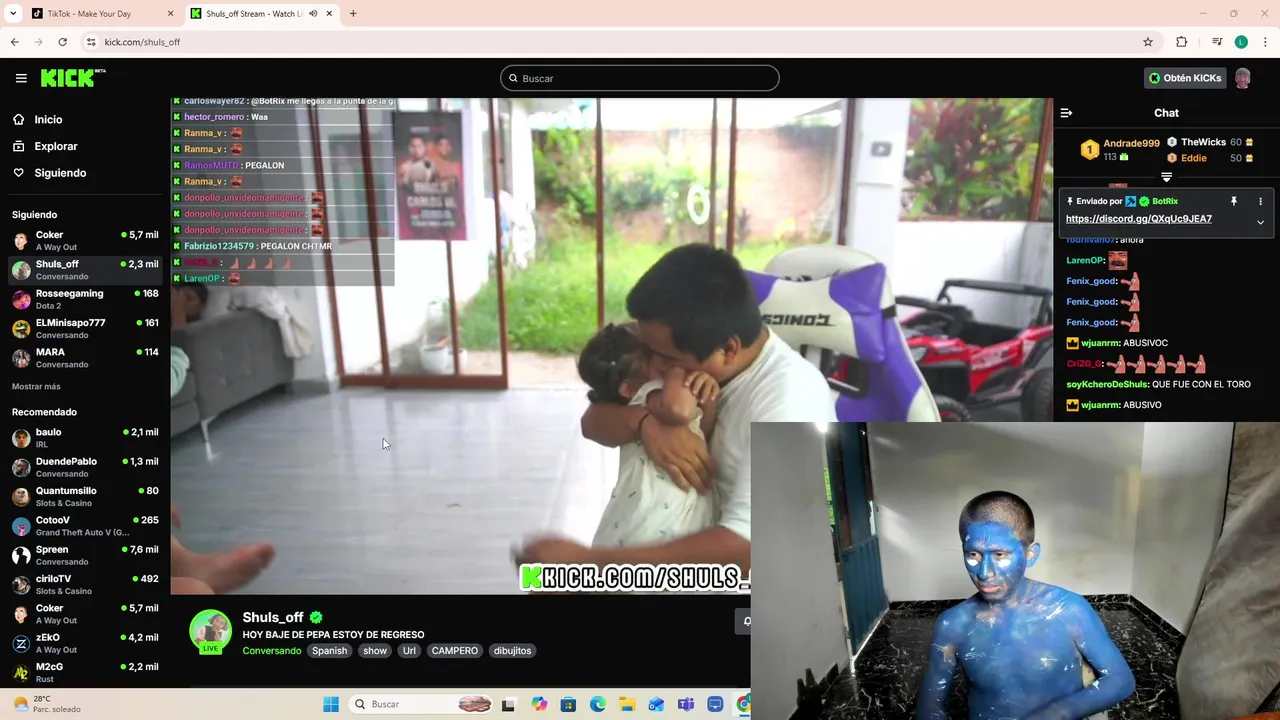Click Eddie in the gift leaderboard
1280x720 pixels.
(x=1194, y=158)
